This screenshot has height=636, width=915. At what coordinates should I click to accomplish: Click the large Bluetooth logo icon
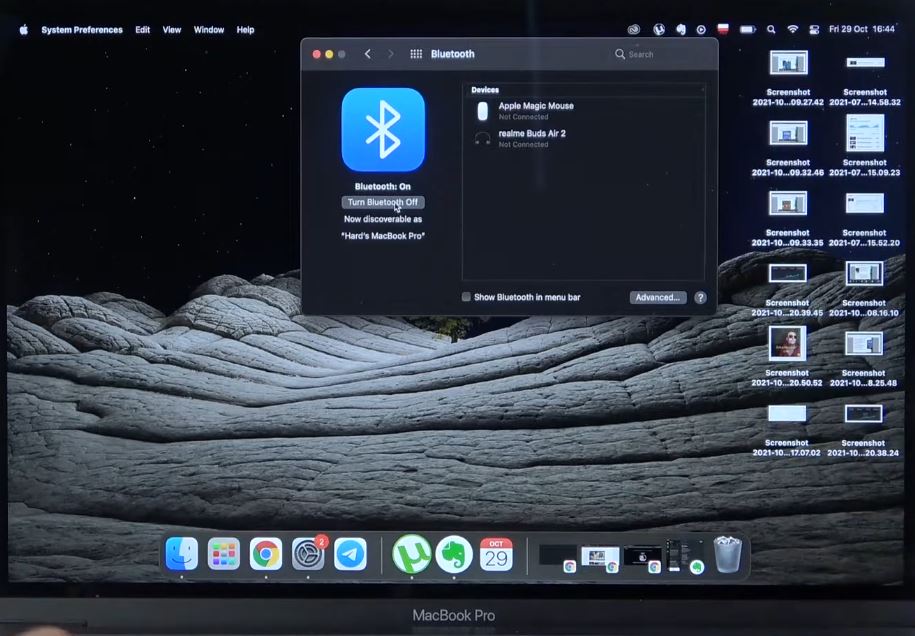(x=383, y=130)
